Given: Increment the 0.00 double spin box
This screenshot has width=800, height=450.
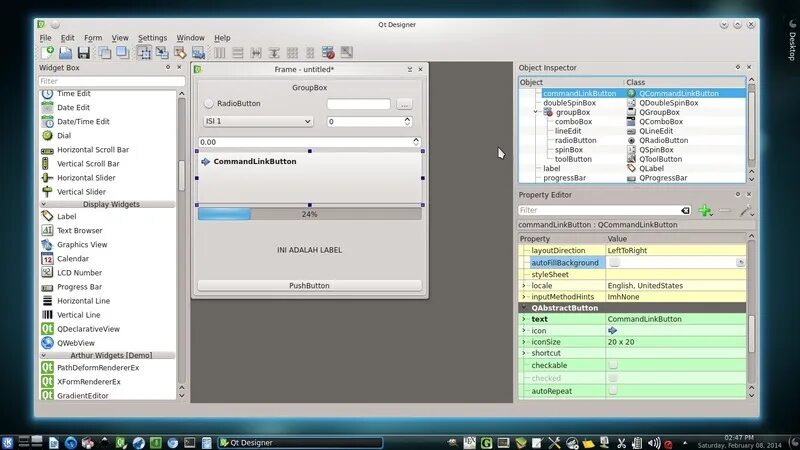Looking at the screenshot, I should [x=416, y=139].
